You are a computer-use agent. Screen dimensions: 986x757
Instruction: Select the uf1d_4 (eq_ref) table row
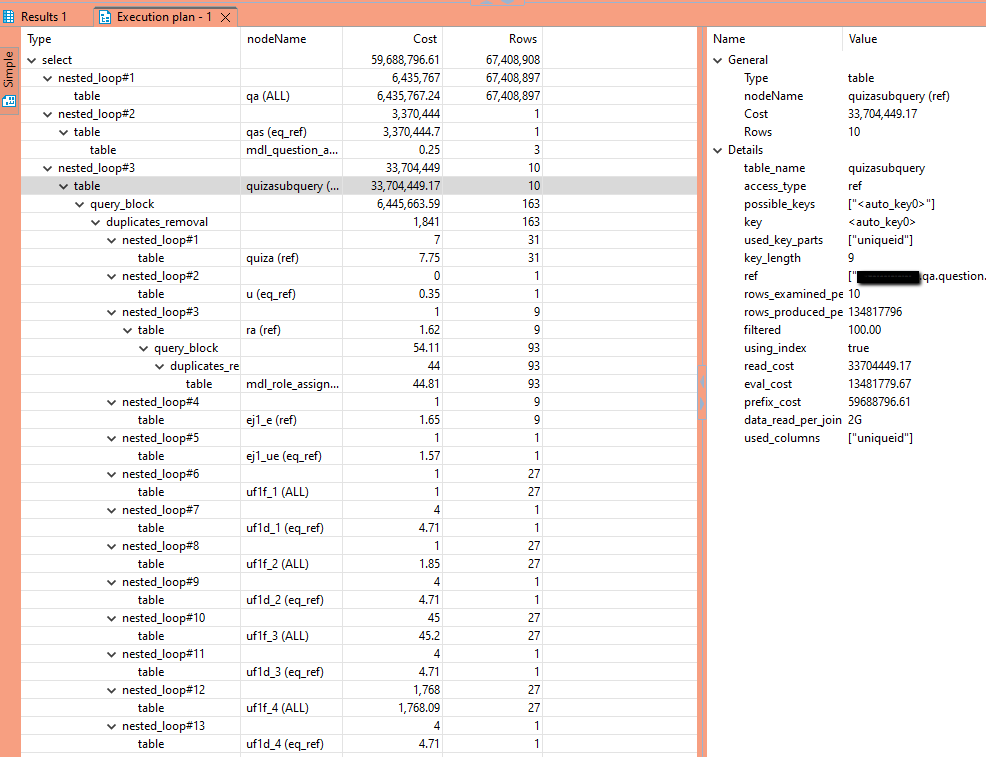359,744
